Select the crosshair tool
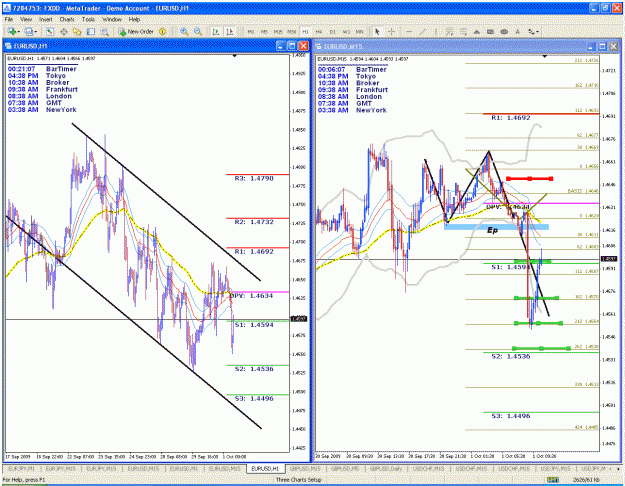This screenshot has width=625, height=486. tap(391, 31)
